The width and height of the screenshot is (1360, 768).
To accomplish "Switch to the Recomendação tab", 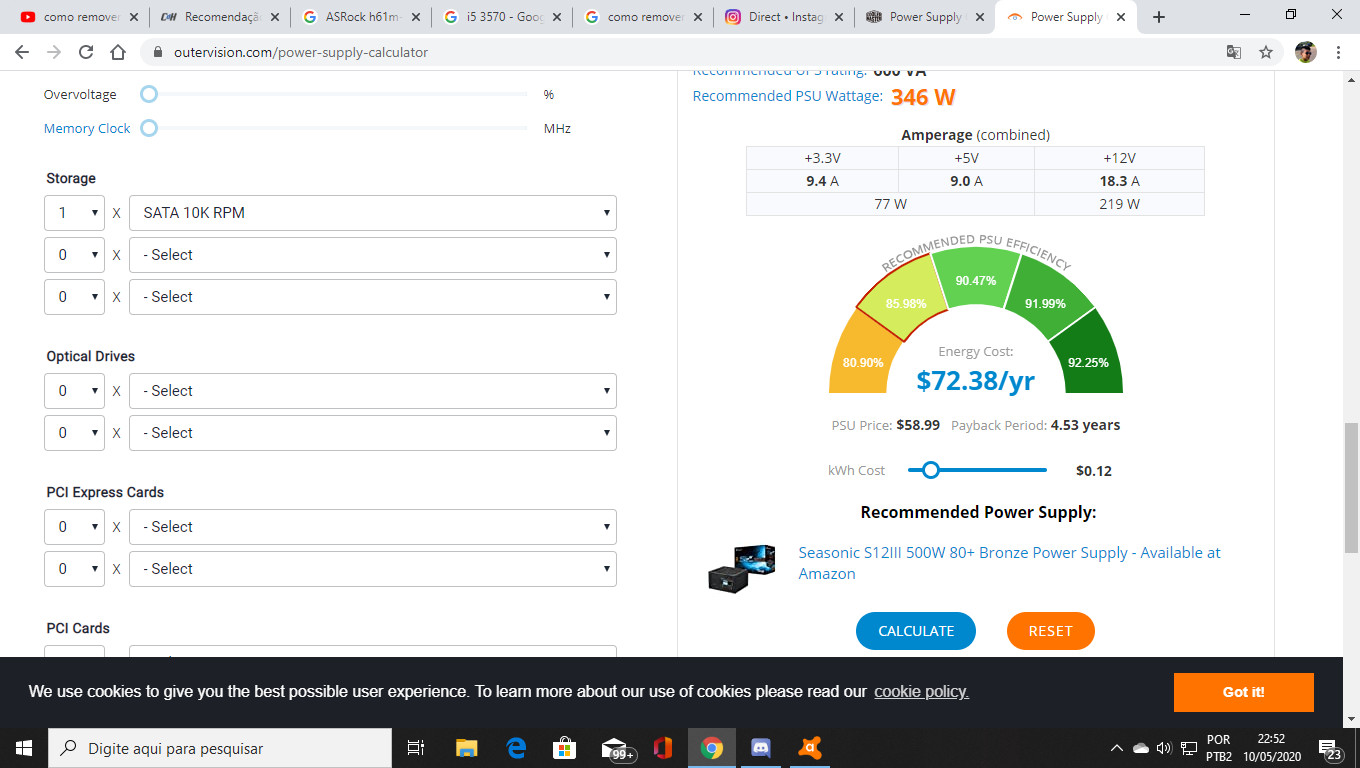I will tap(220, 17).
